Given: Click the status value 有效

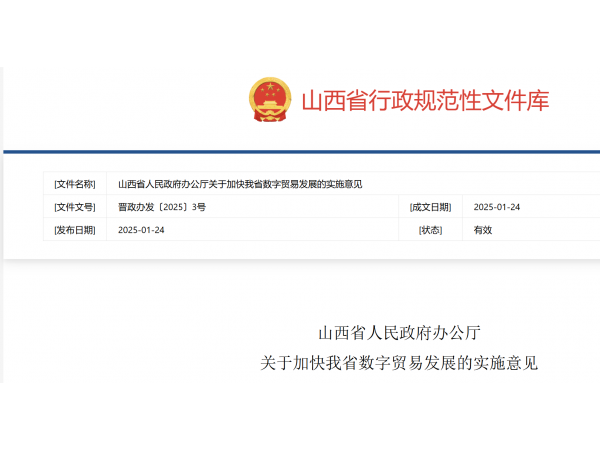Looking at the screenshot, I should click(483, 229).
